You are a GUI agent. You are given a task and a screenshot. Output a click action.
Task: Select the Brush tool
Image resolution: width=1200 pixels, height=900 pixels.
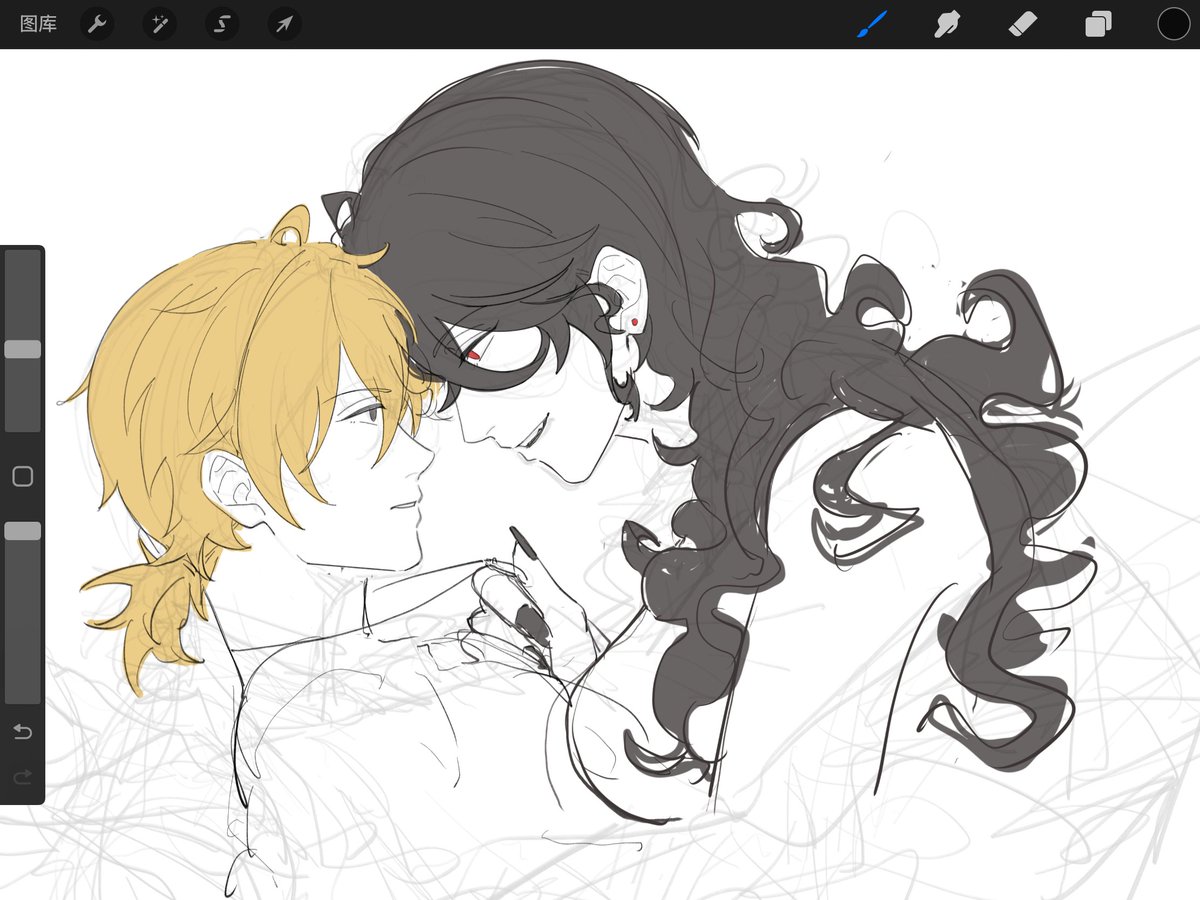872,24
